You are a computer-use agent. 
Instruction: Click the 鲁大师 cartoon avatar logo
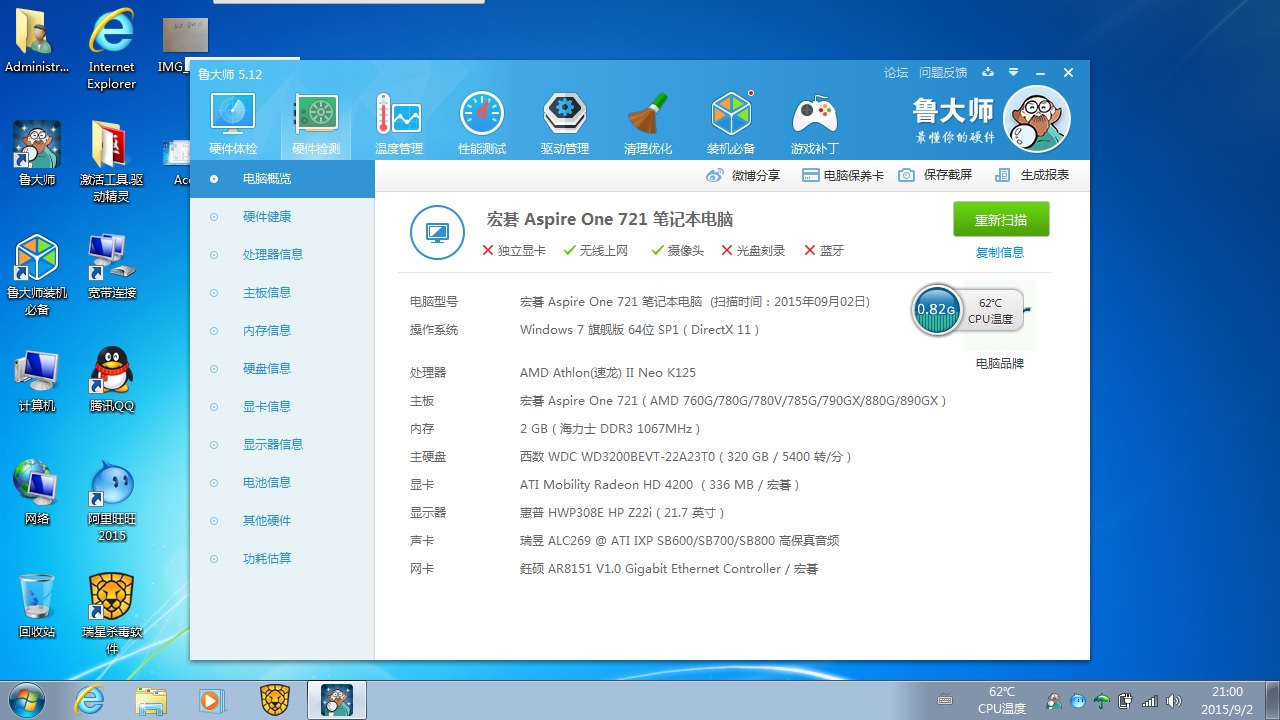tap(1036, 118)
